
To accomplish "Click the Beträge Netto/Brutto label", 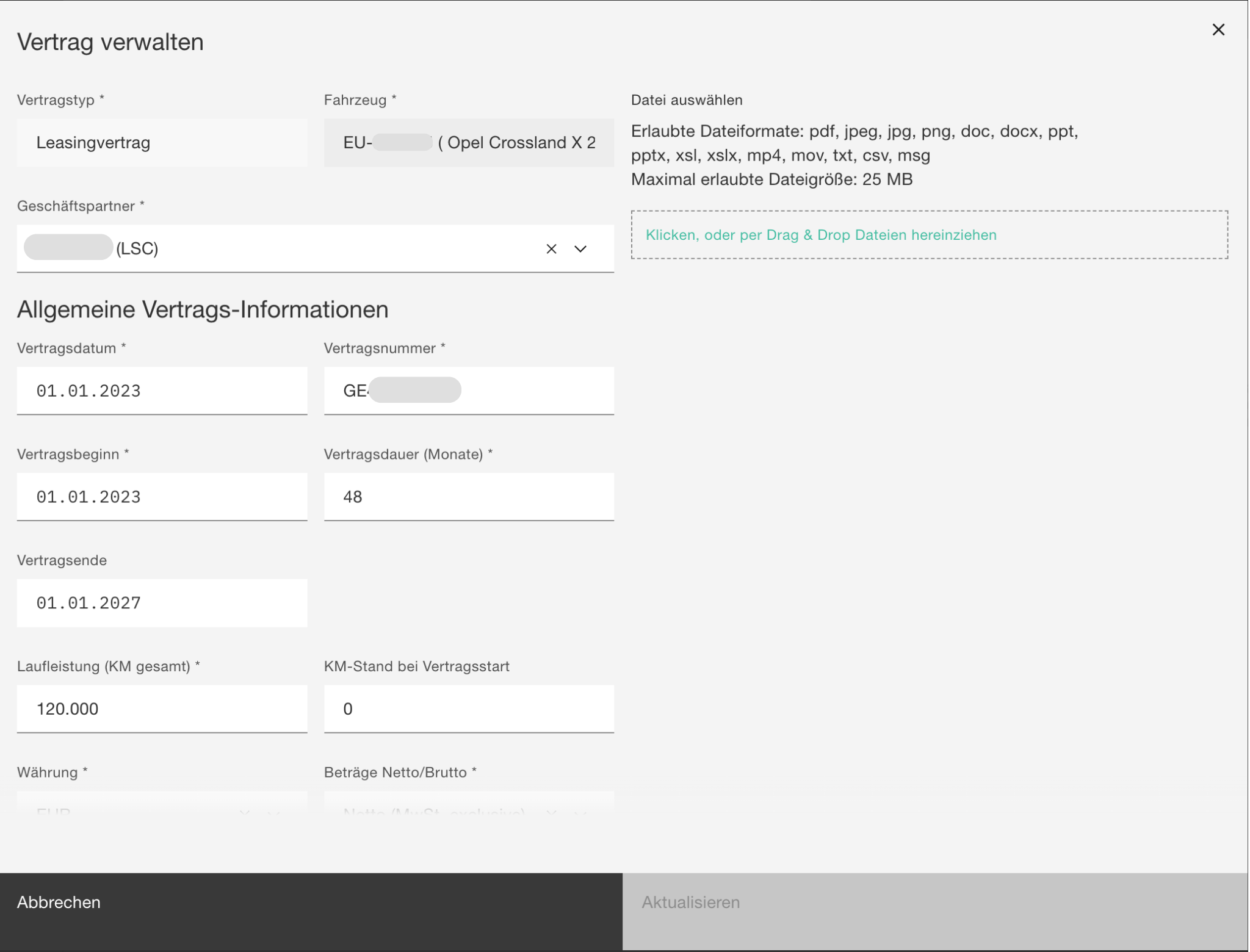I will tap(400, 773).
